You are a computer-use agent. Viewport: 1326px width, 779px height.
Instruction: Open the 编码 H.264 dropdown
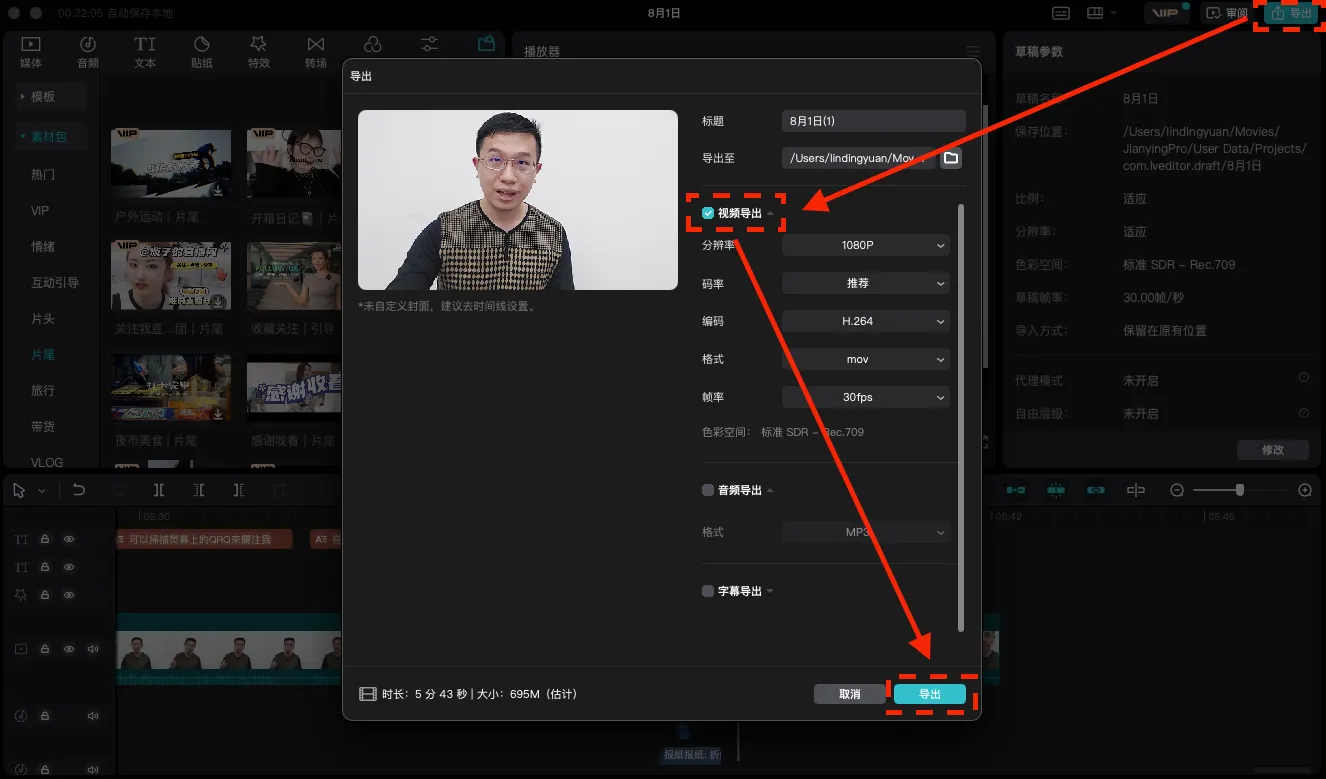coord(865,321)
